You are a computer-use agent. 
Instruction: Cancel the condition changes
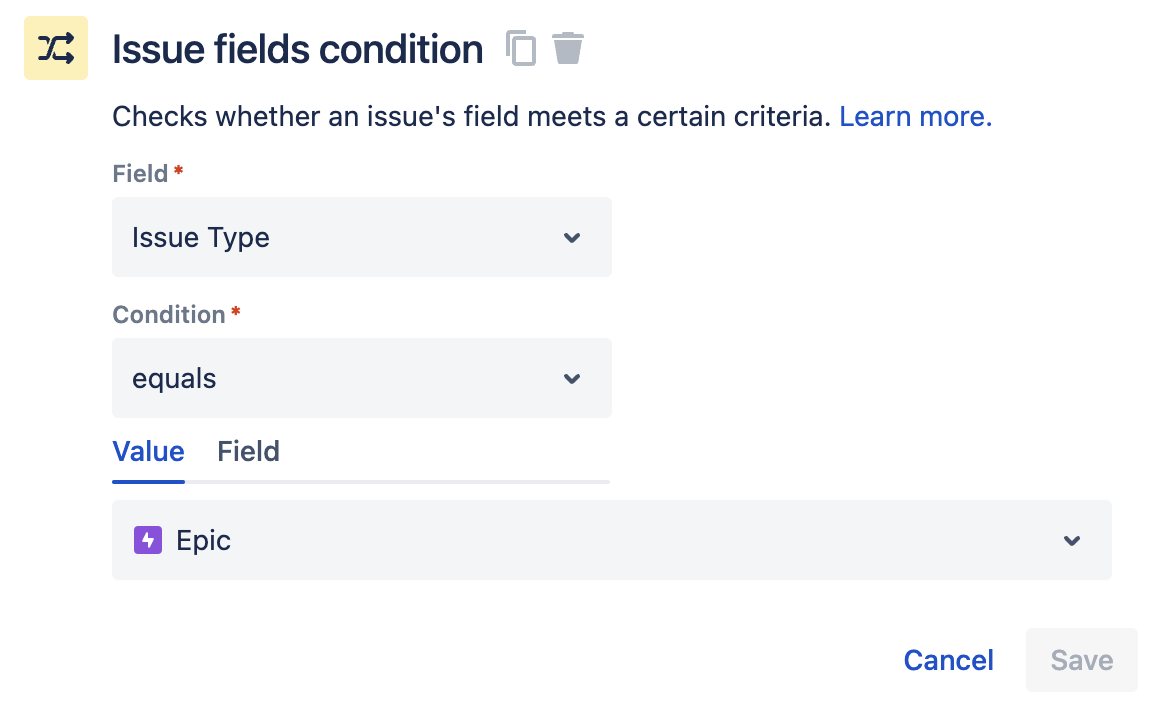(x=949, y=660)
